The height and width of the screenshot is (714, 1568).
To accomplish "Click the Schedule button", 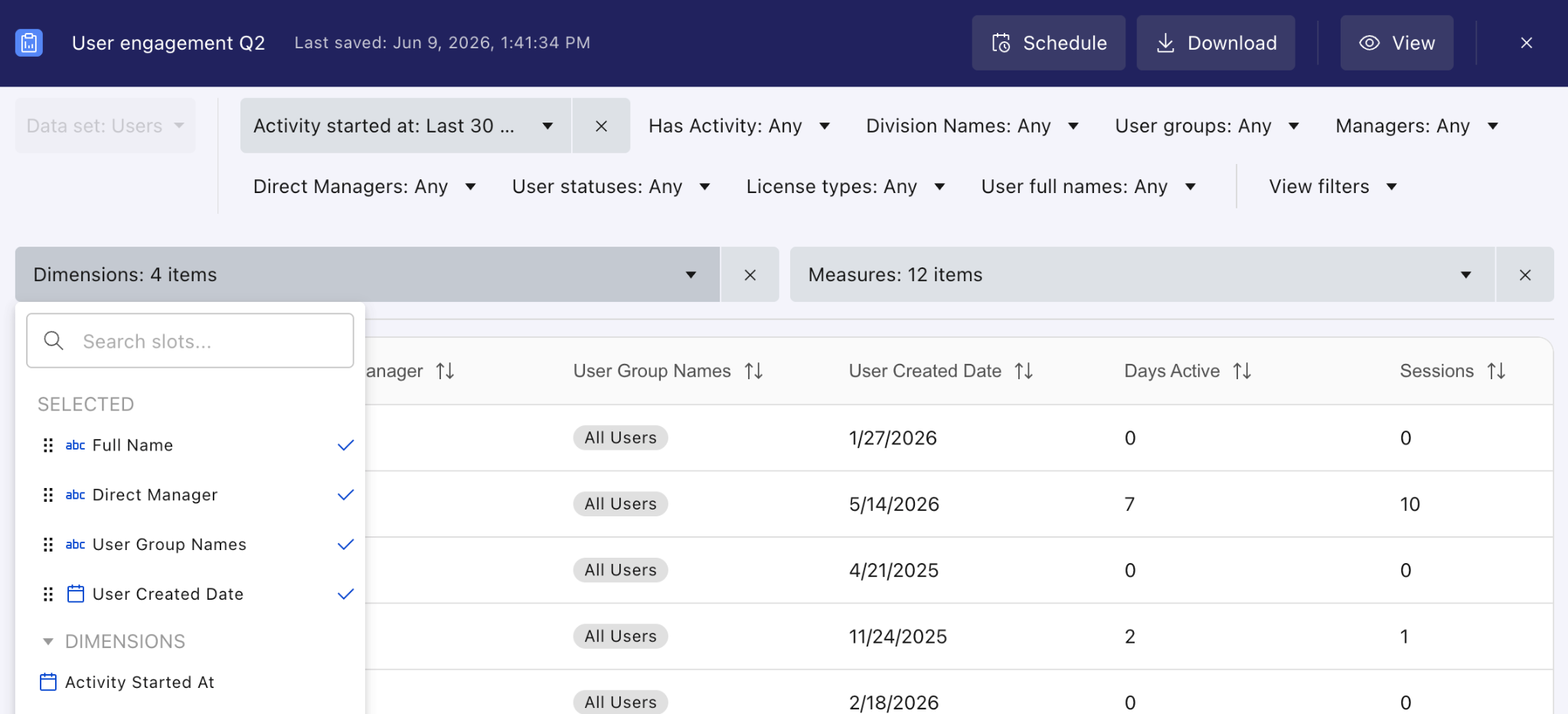I will point(1049,43).
